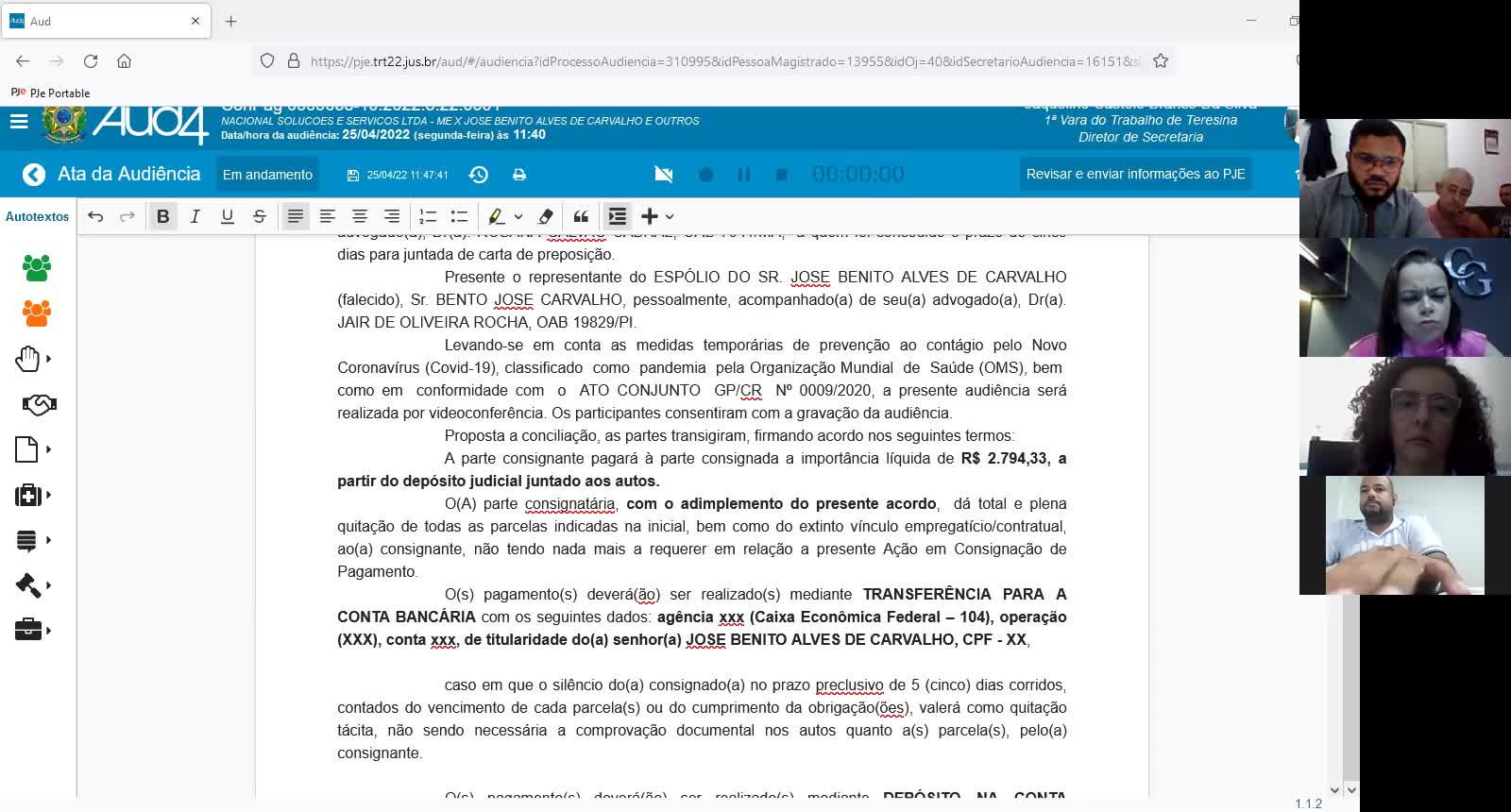The height and width of the screenshot is (812, 1511).
Task: Bookmark this page with the star icon
Action: (1161, 61)
